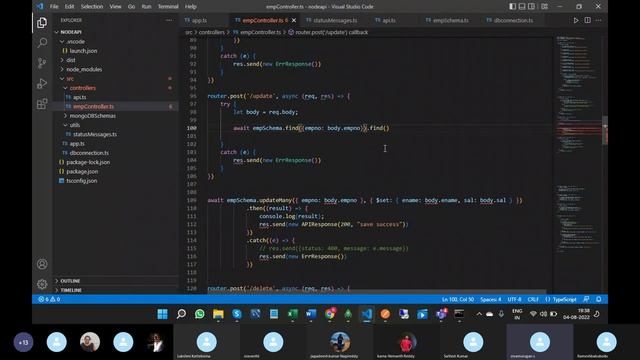
Task: Open File Explorer from the taskbar
Action: [x=218, y=314]
